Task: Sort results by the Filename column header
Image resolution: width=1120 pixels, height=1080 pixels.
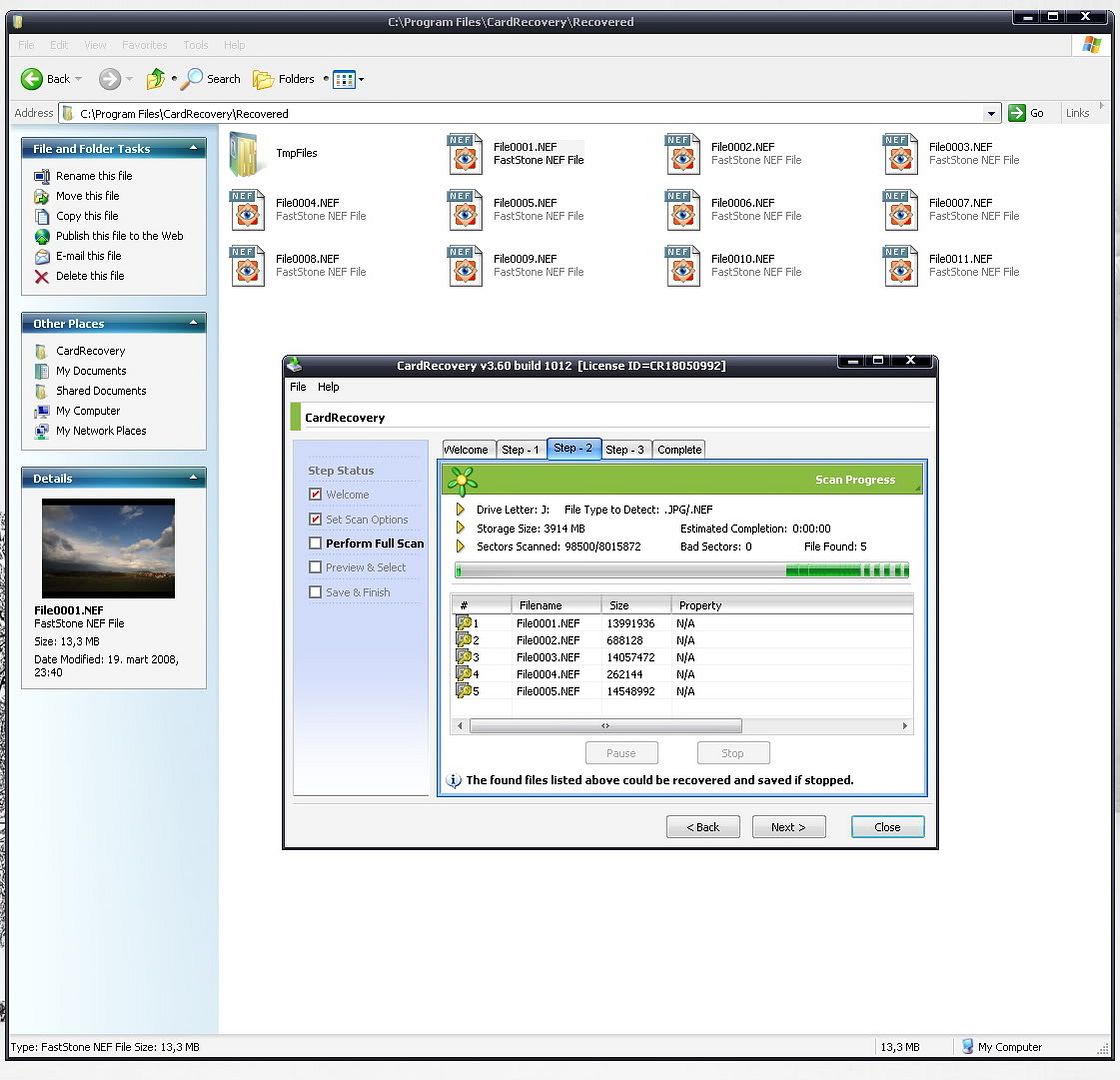Action: coord(556,605)
